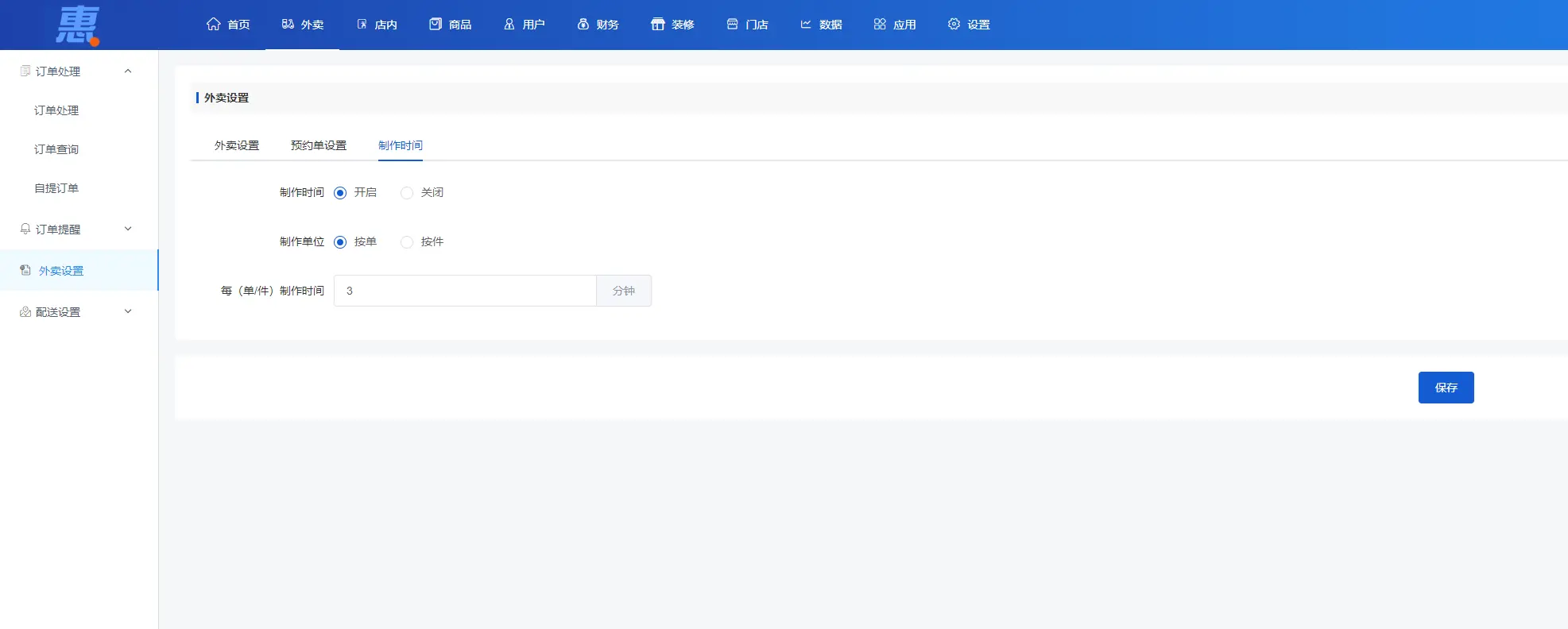Open the 店内 top menu
The height and width of the screenshot is (629, 1568).
(x=377, y=25)
